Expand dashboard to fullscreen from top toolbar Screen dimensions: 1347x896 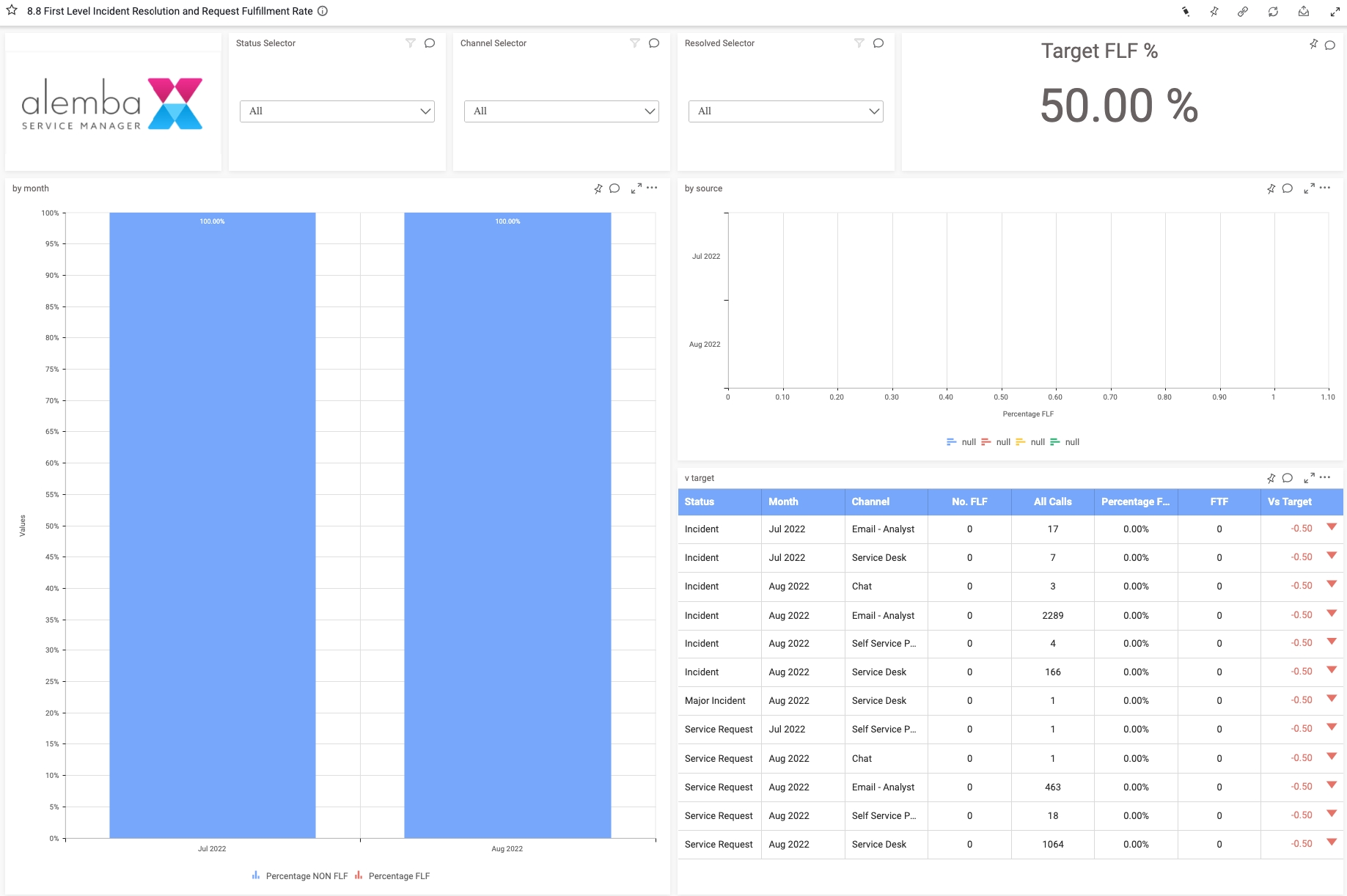(1335, 12)
